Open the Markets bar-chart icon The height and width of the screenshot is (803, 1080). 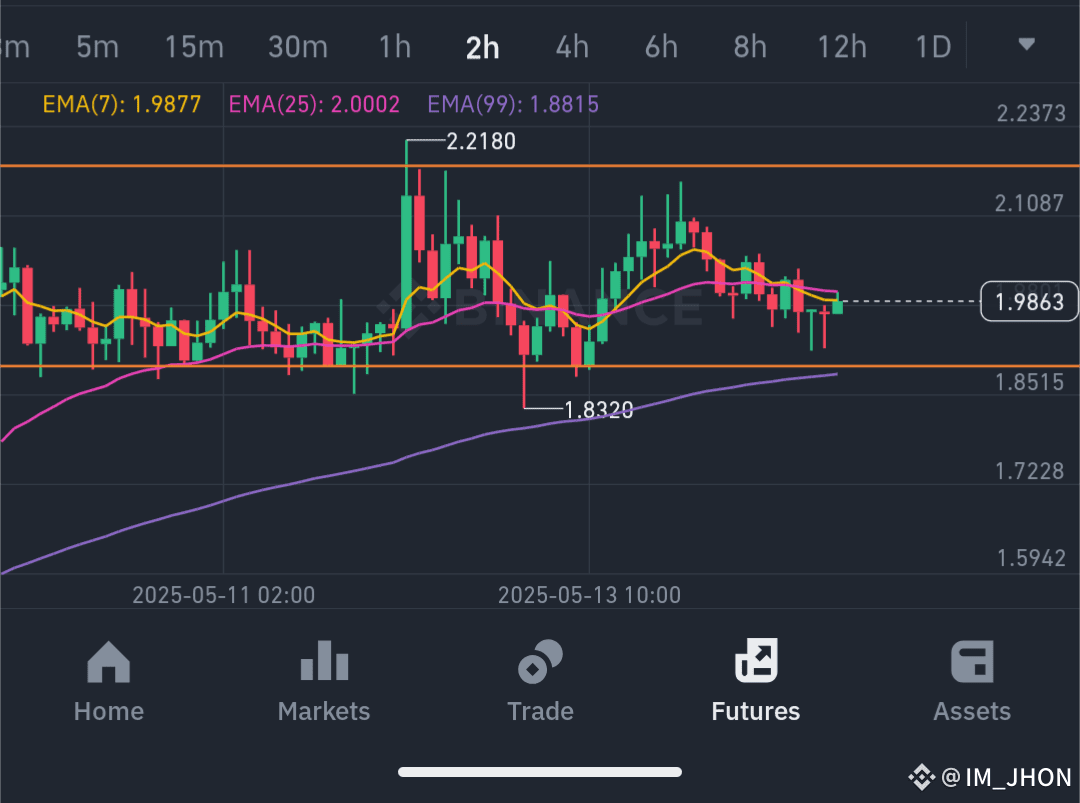(x=324, y=660)
